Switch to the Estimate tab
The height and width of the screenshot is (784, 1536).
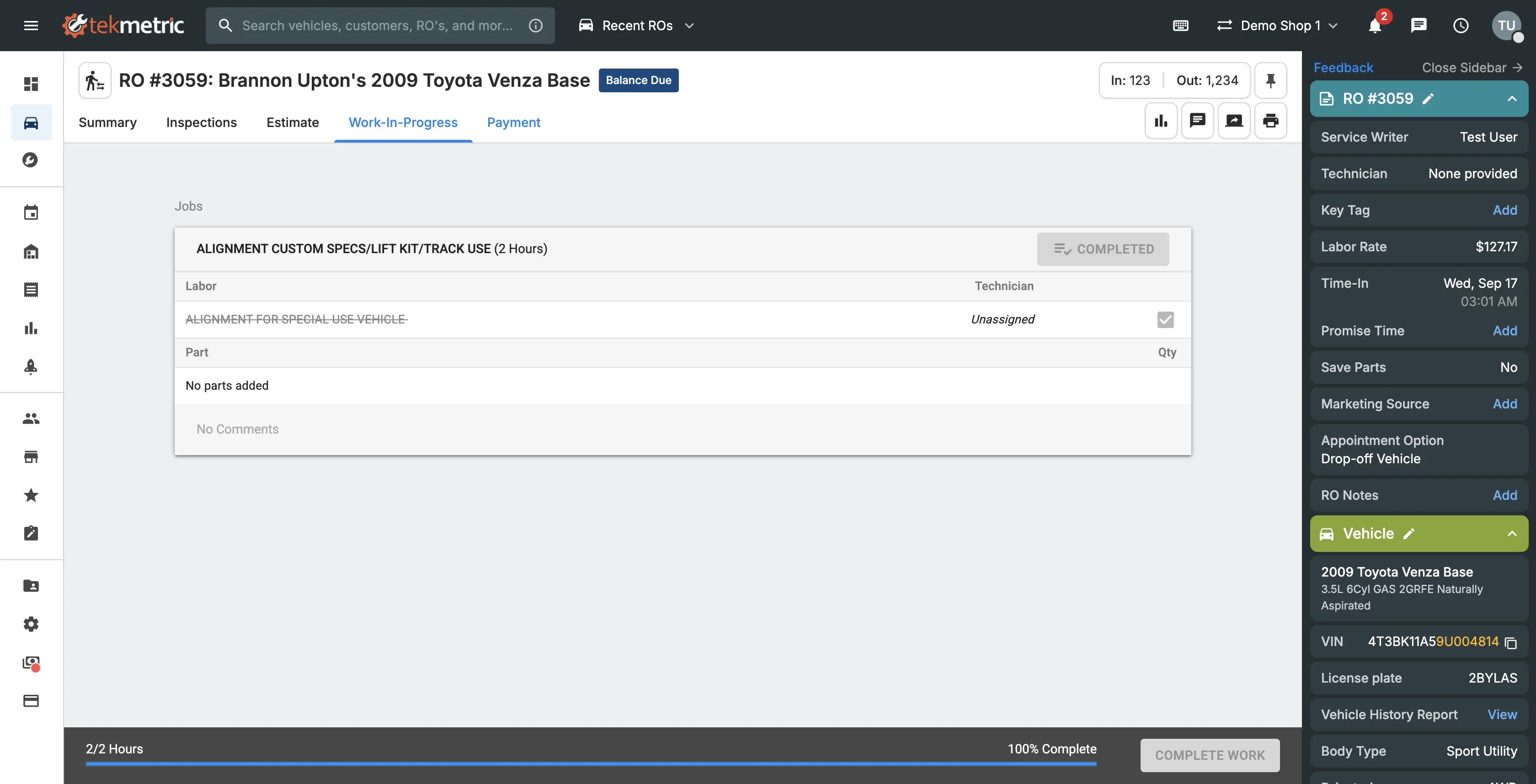[x=292, y=122]
